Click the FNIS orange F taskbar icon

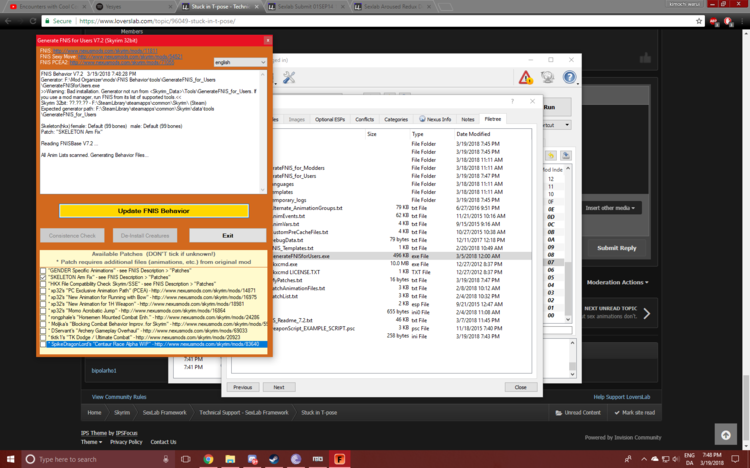[x=339, y=459]
